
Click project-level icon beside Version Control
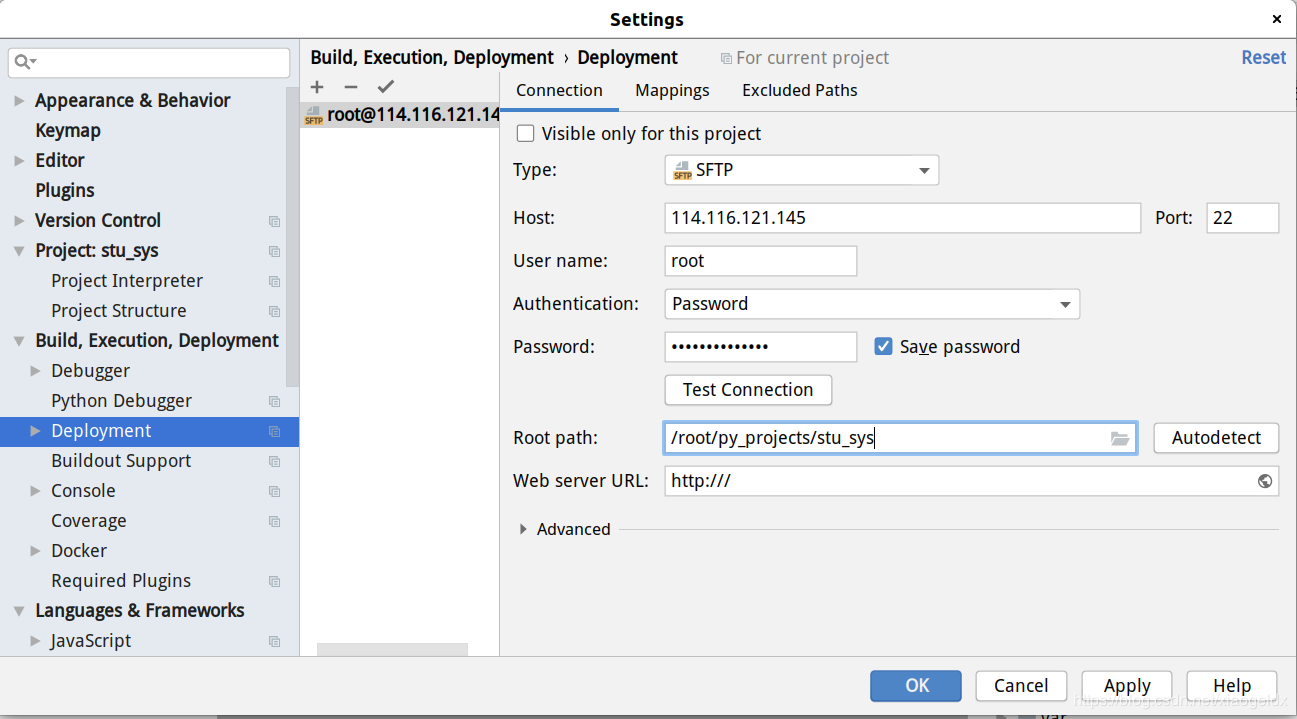[274, 221]
